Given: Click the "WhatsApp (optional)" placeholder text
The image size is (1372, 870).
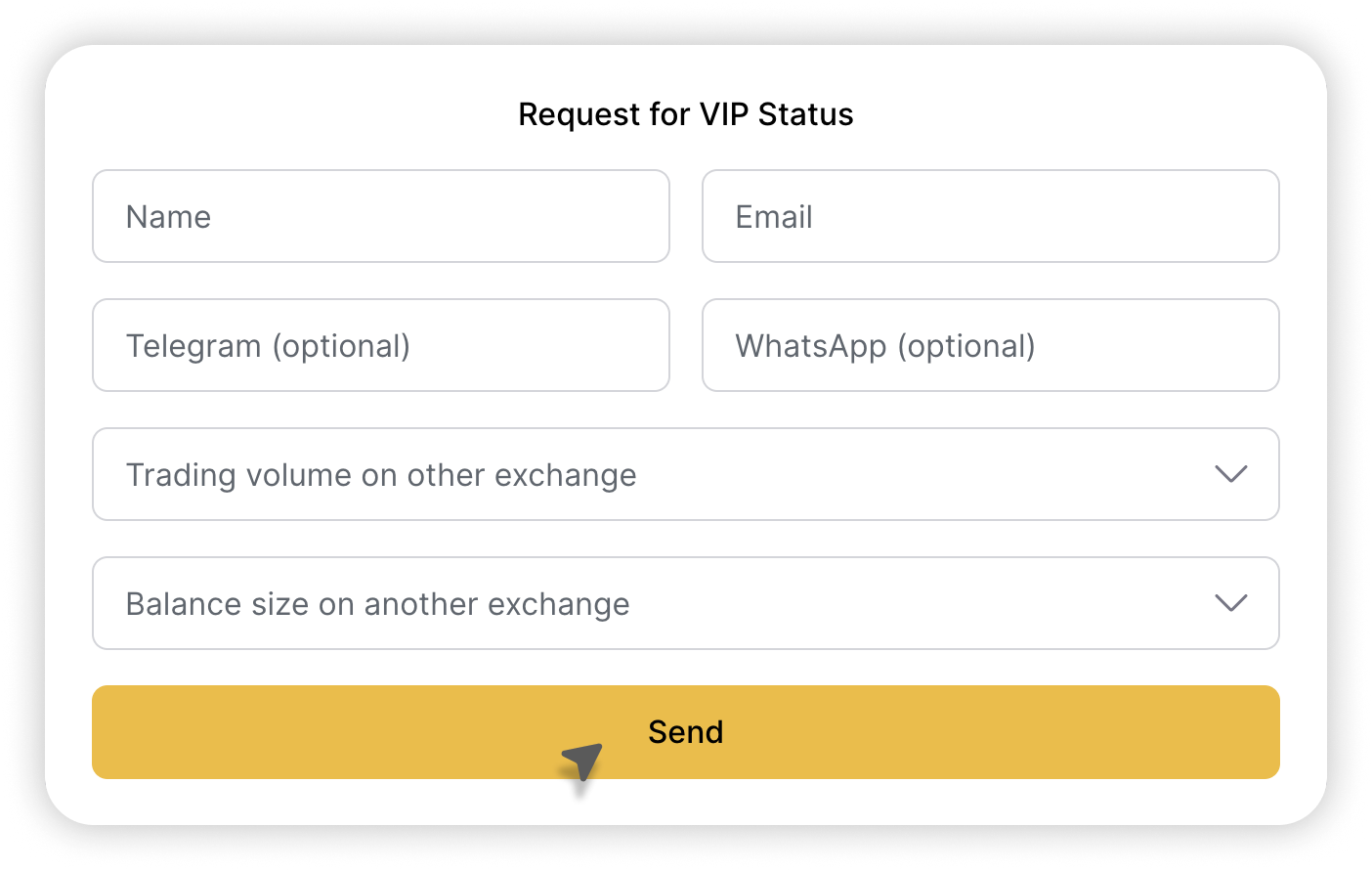Looking at the screenshot, I should coord(884,346).
